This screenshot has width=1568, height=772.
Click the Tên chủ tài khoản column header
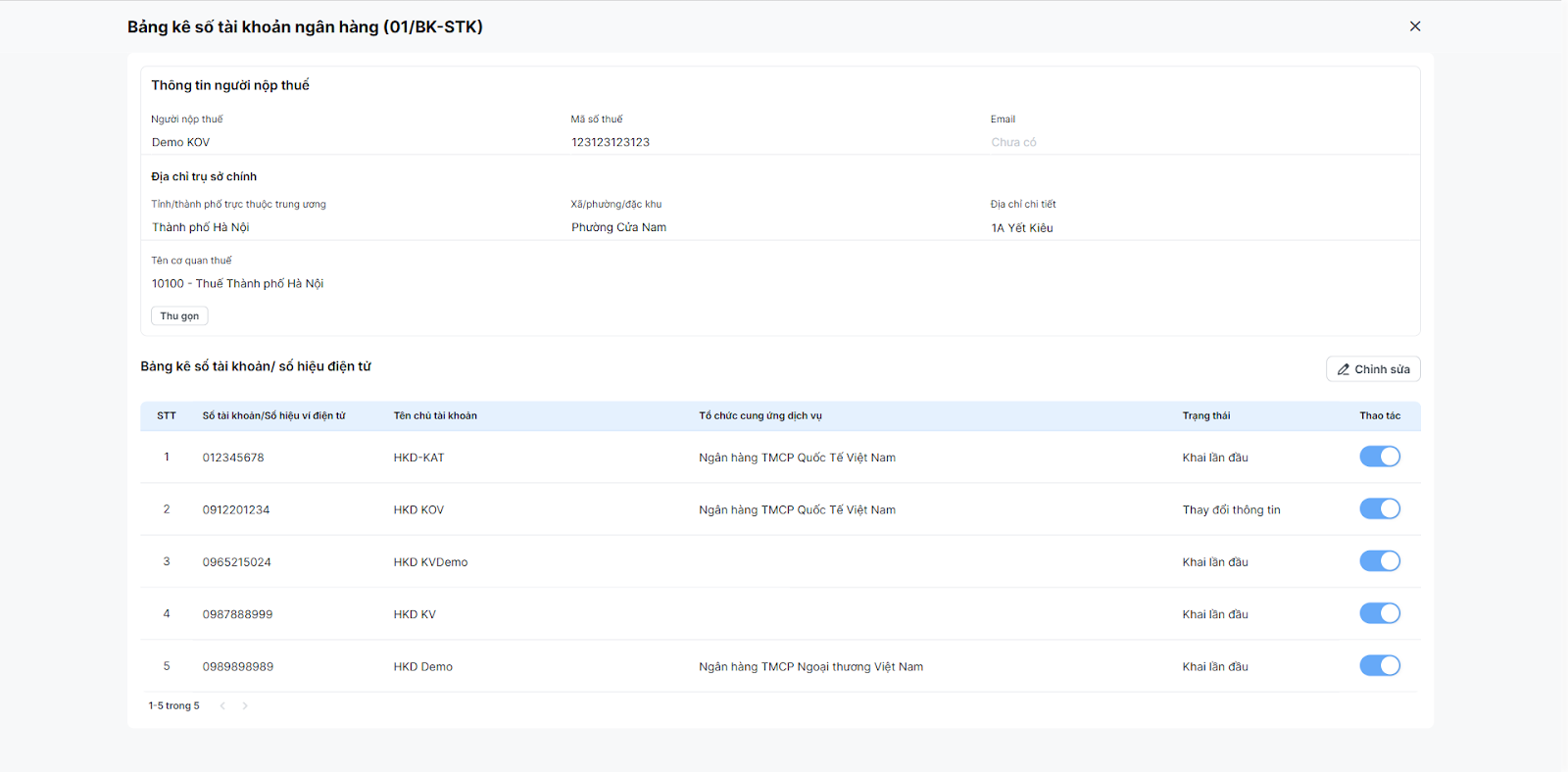click(x=435, y=415)
